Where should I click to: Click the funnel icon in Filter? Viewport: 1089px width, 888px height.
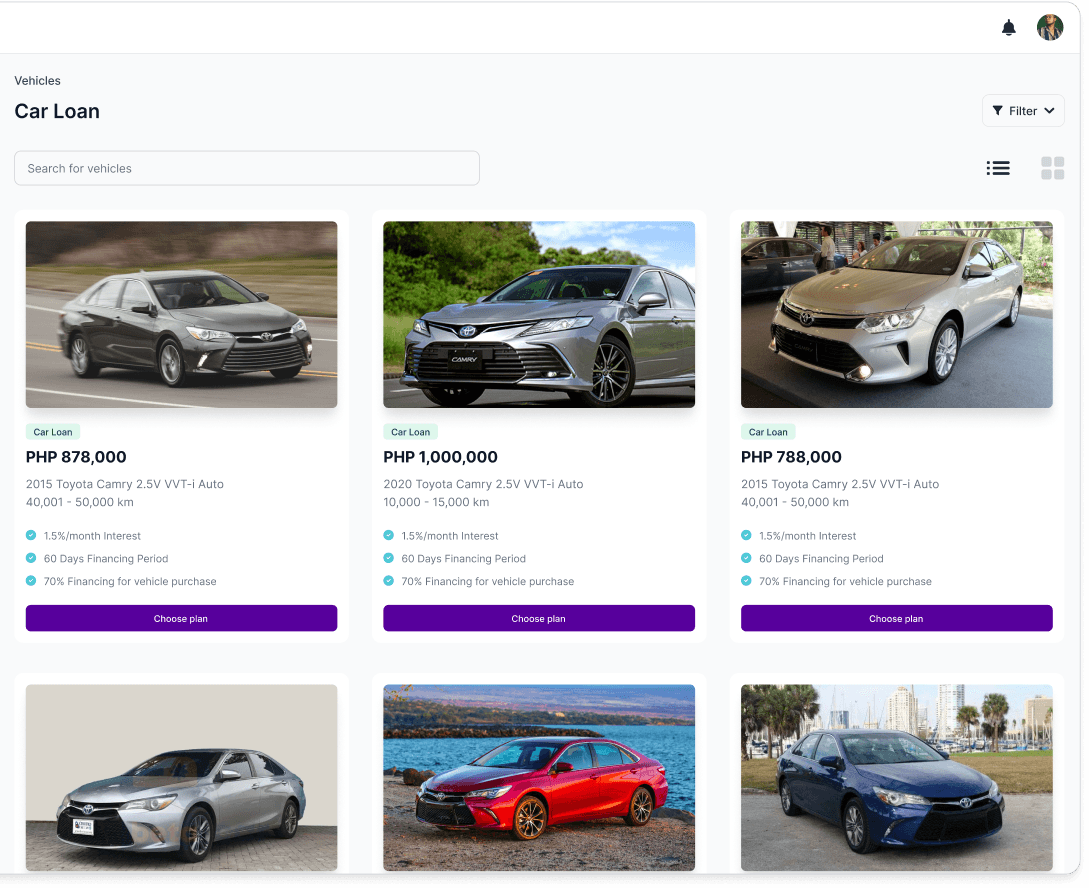pyautogui.click(x=998, y=111)
